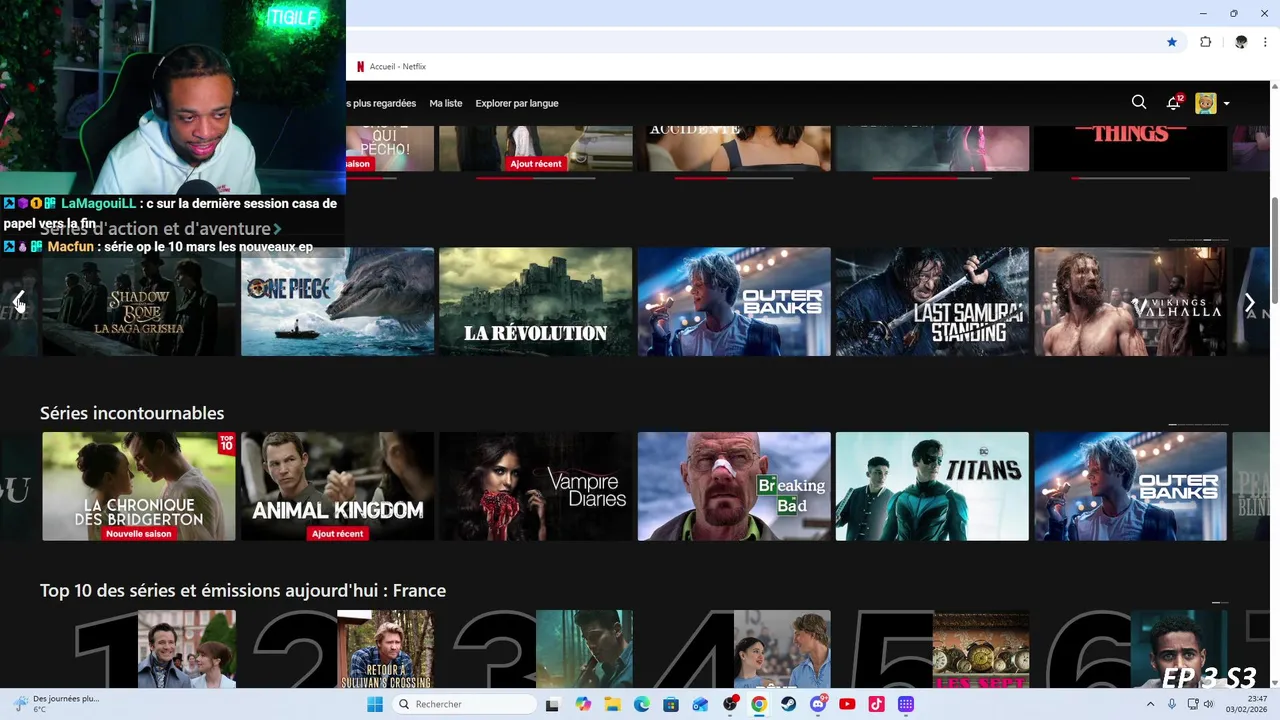Open Explorer par langue menu item

[x=517, y=103]
